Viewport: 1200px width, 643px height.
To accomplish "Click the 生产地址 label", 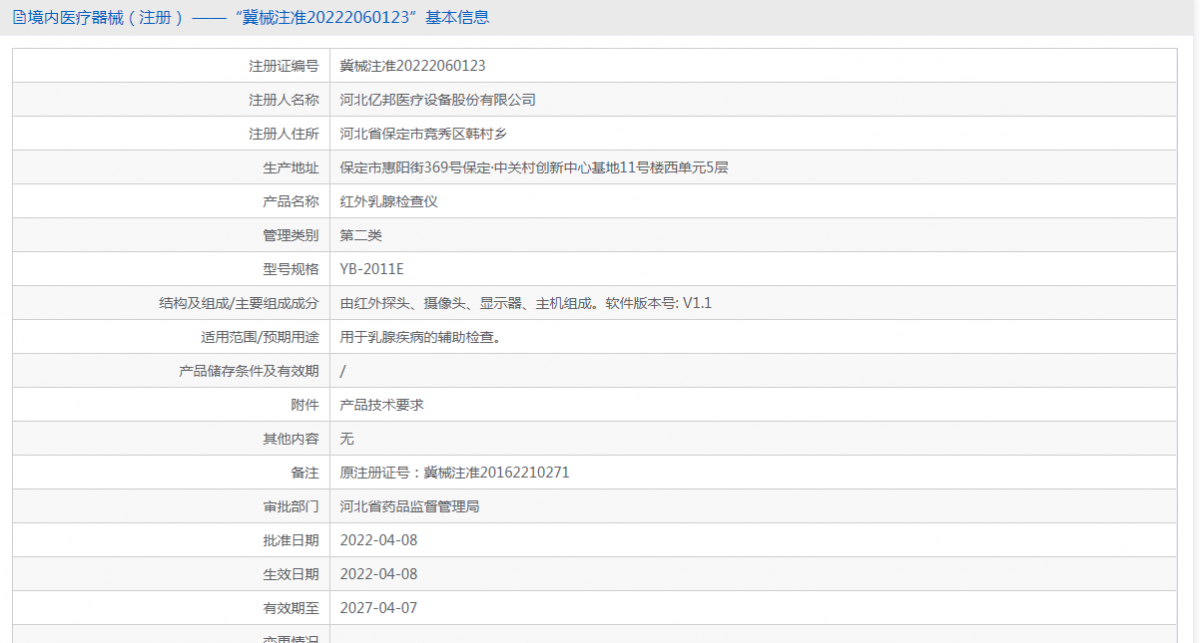I will click(x=291, y=168).
